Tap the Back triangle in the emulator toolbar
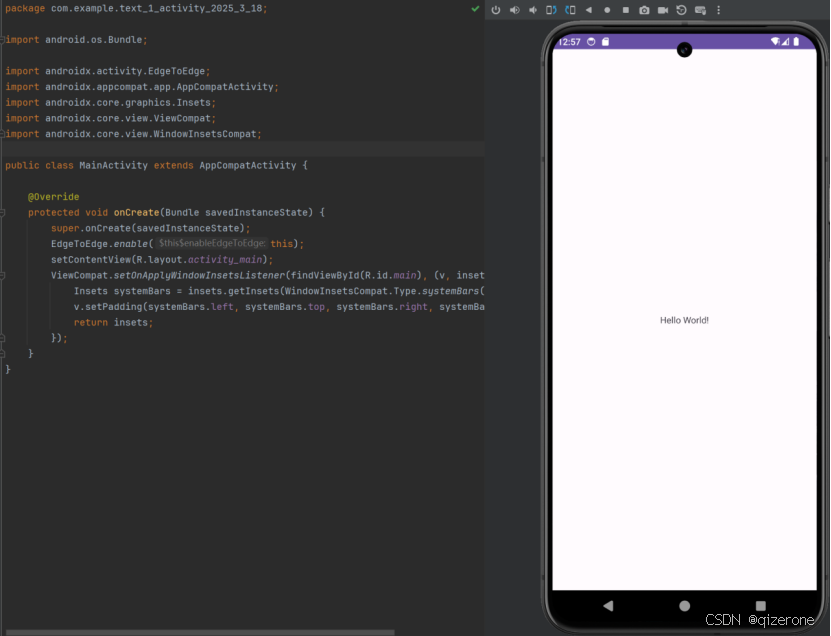The width and height of the screenshot is (831, 636). (588, 10)
